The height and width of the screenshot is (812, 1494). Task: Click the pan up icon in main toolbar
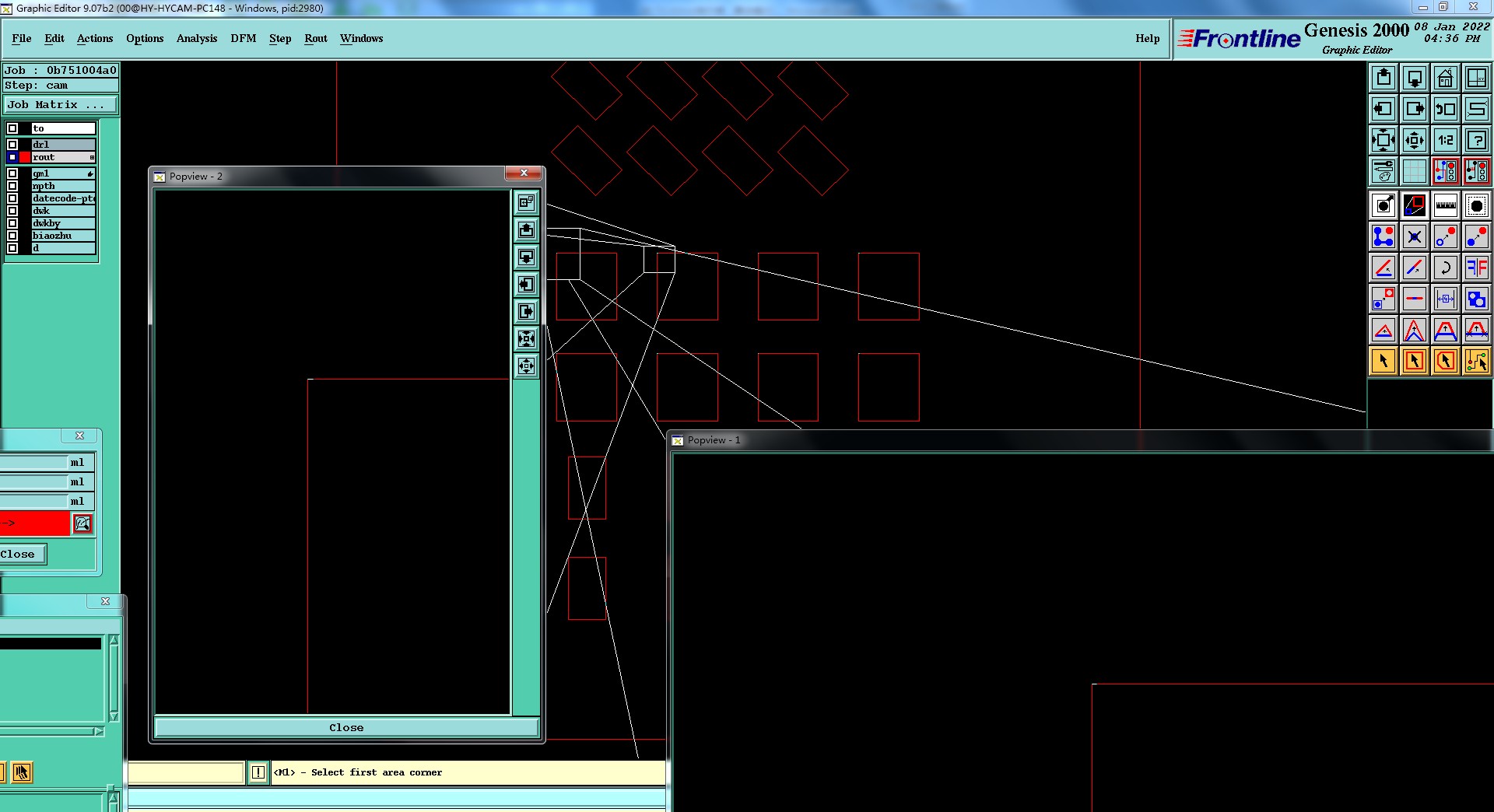click(x=1384, y=78)
